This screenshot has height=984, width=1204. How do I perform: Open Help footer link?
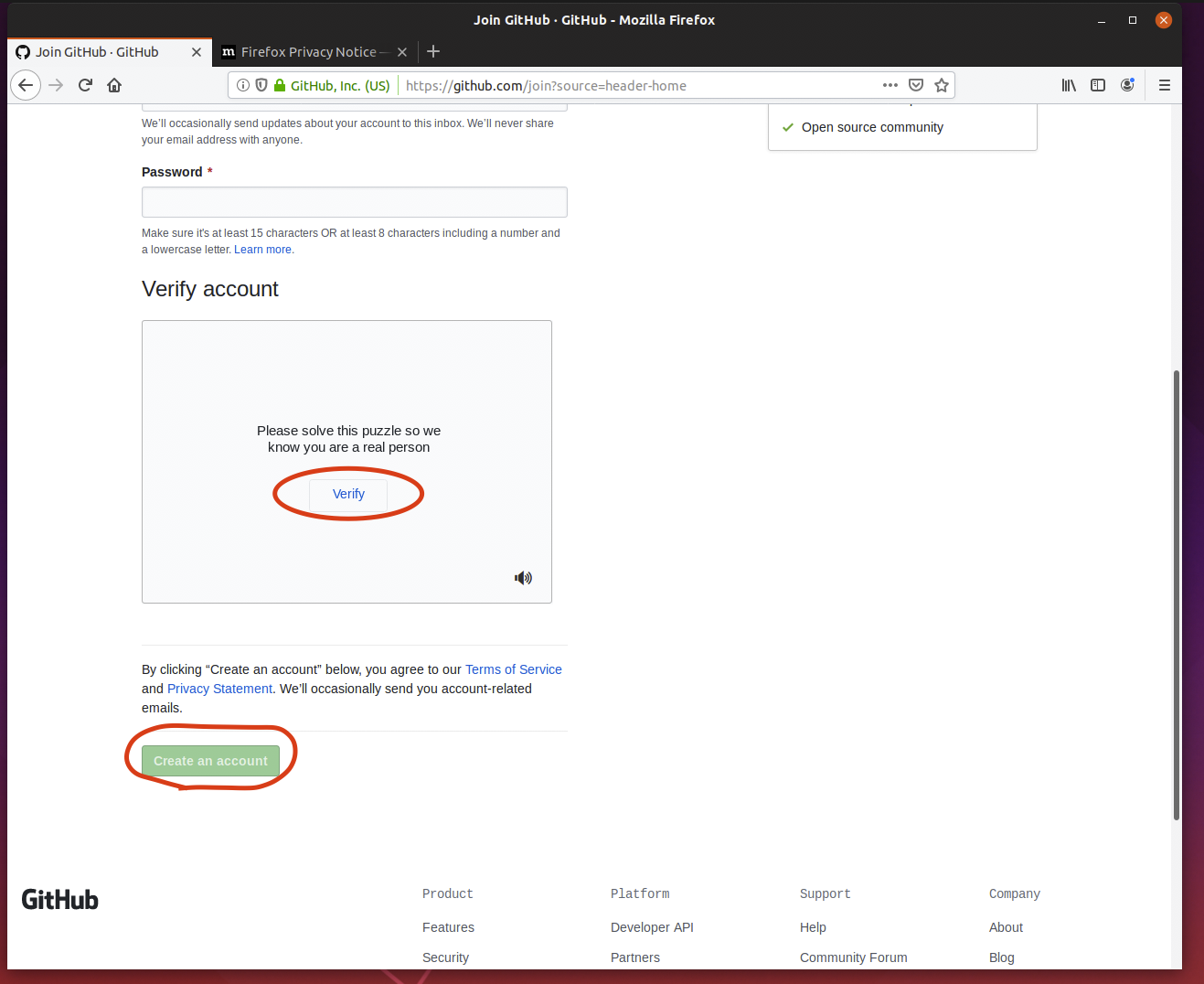click(813, 927)
